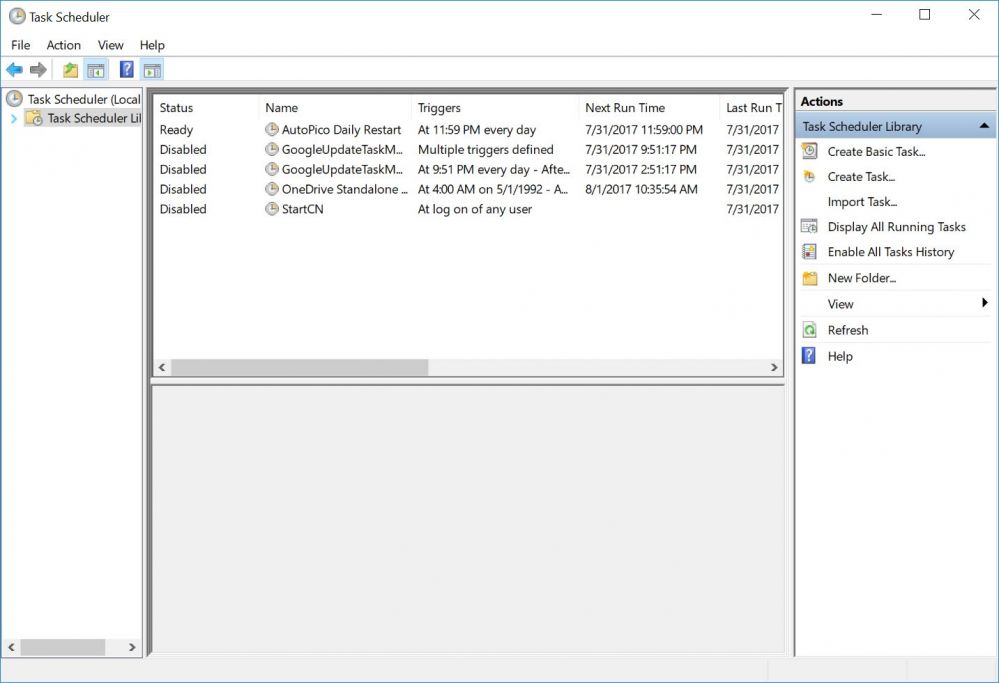Screen dimensions: 999x683
Task: Open the File menu
Action: (19, 45)
